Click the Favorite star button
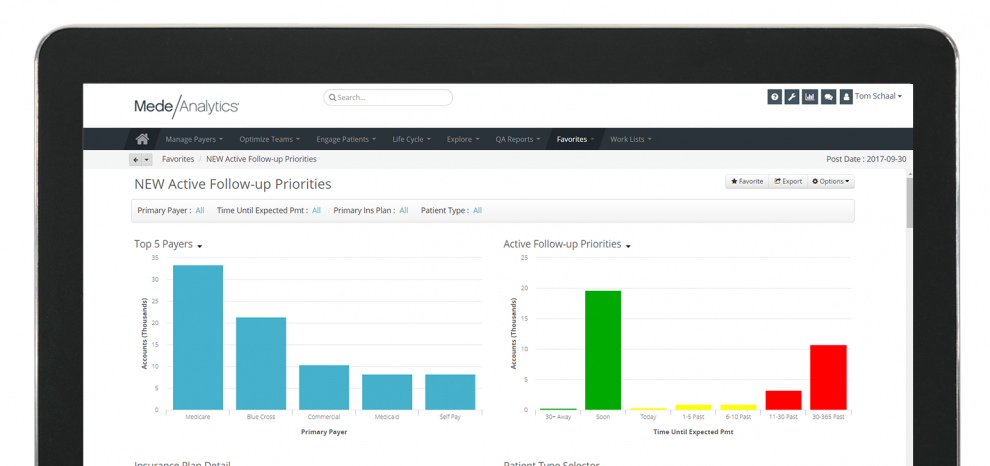 747,181
